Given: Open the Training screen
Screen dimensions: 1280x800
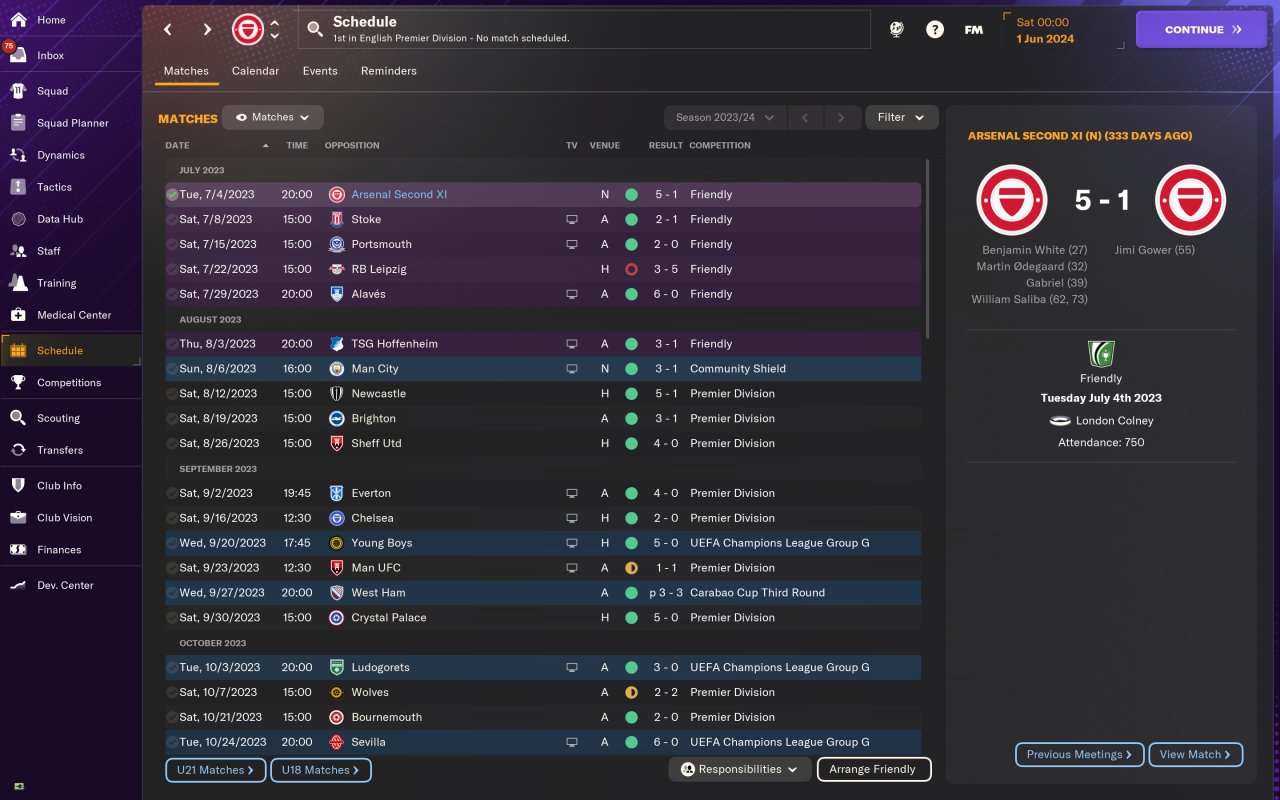Looking at the screenshot, I should click(56, 283).
